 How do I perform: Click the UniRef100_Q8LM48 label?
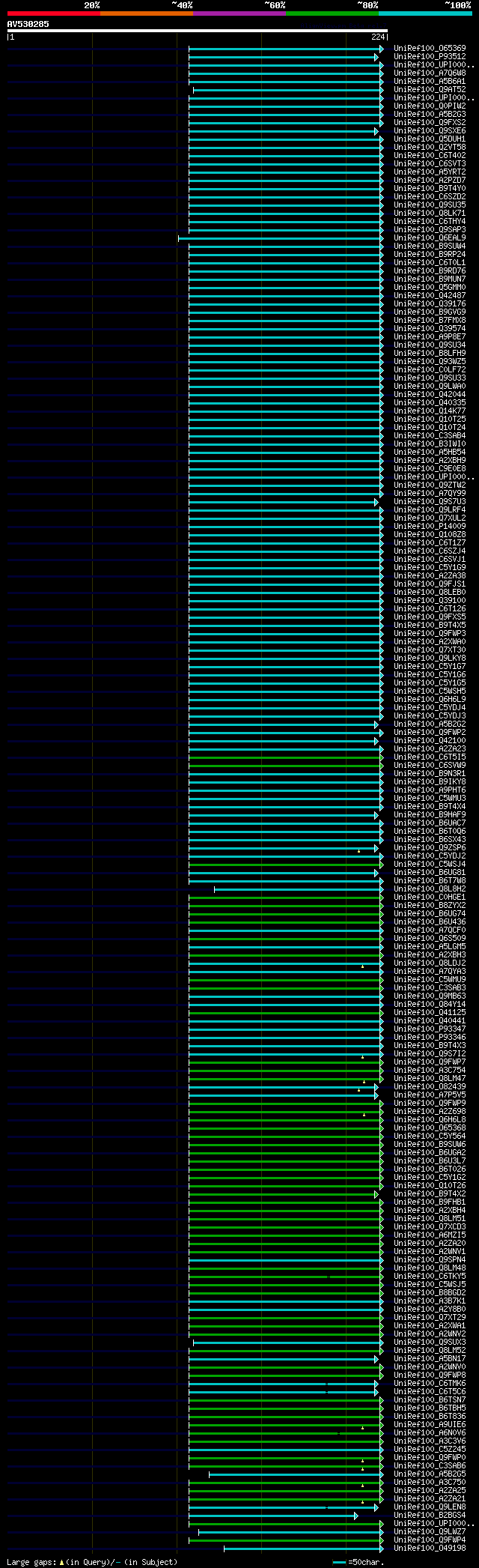[430, 1268]
